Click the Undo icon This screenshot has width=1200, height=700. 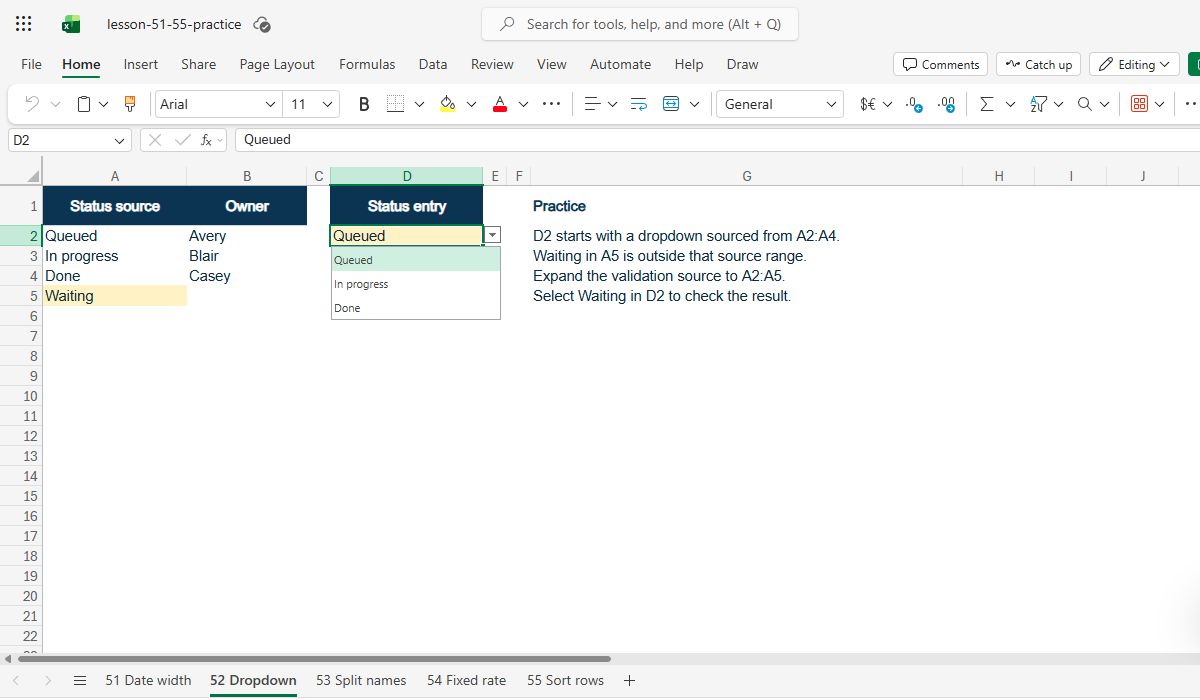(32, 104)
